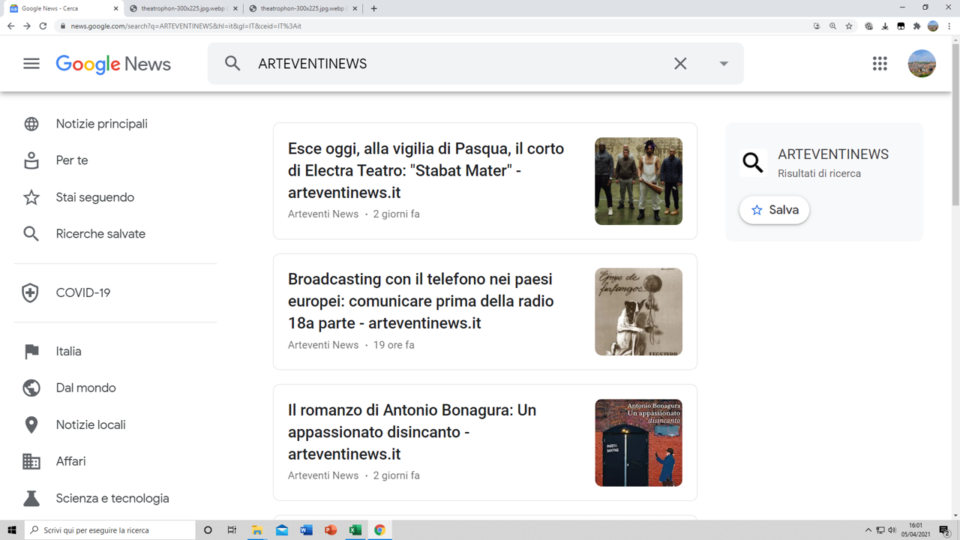The image size is (960, 540).
Task: Bookmark this page with the star icon
Action: (x=849, y=26)
